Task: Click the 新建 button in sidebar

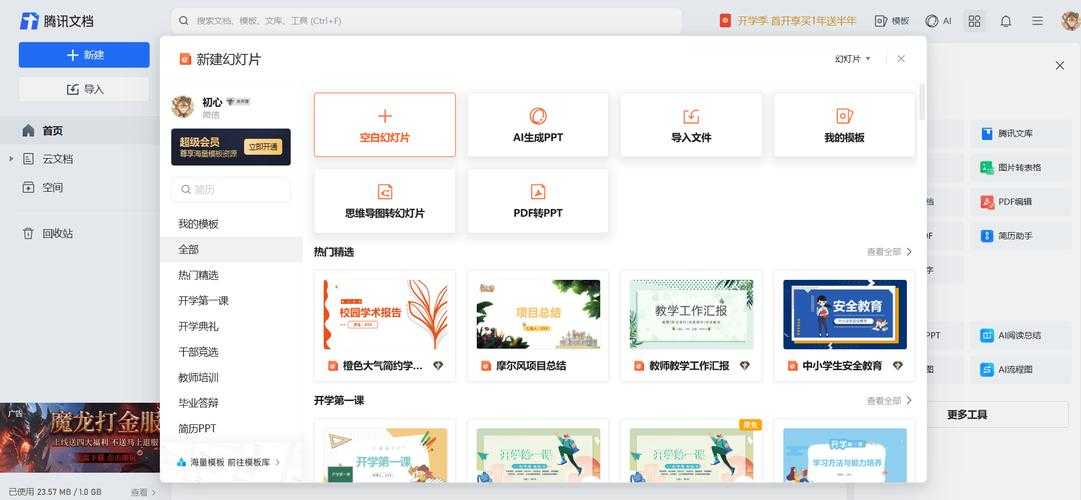Action: click(x=84, y=55)
